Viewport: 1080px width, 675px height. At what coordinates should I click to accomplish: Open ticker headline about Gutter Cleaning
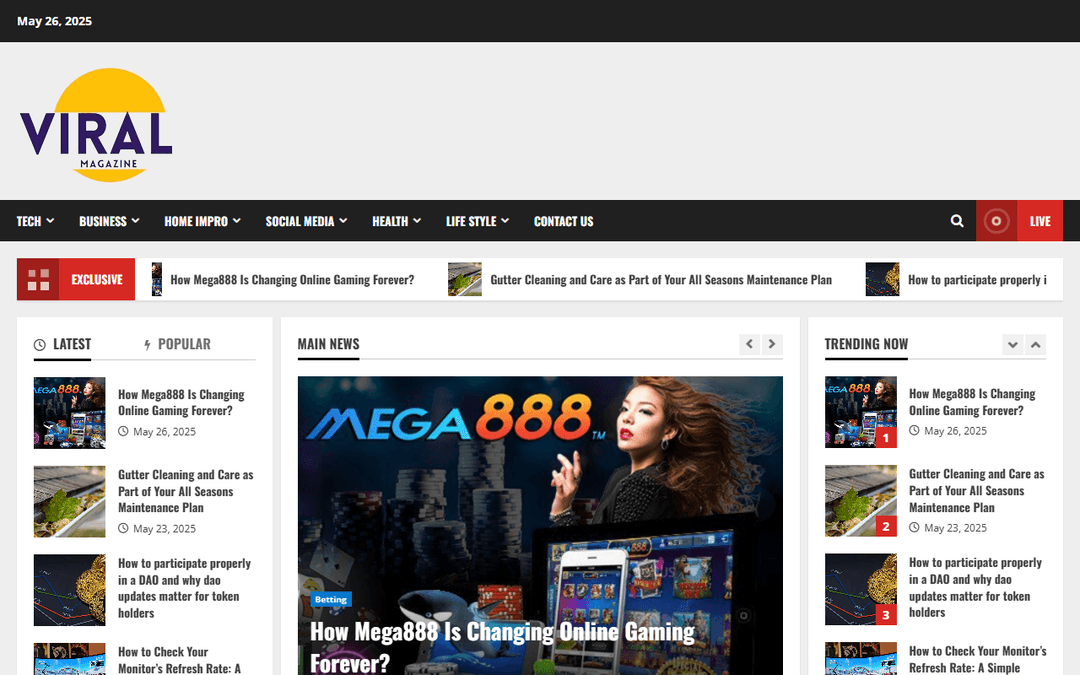pyautogui.click(x=661, y=280)
